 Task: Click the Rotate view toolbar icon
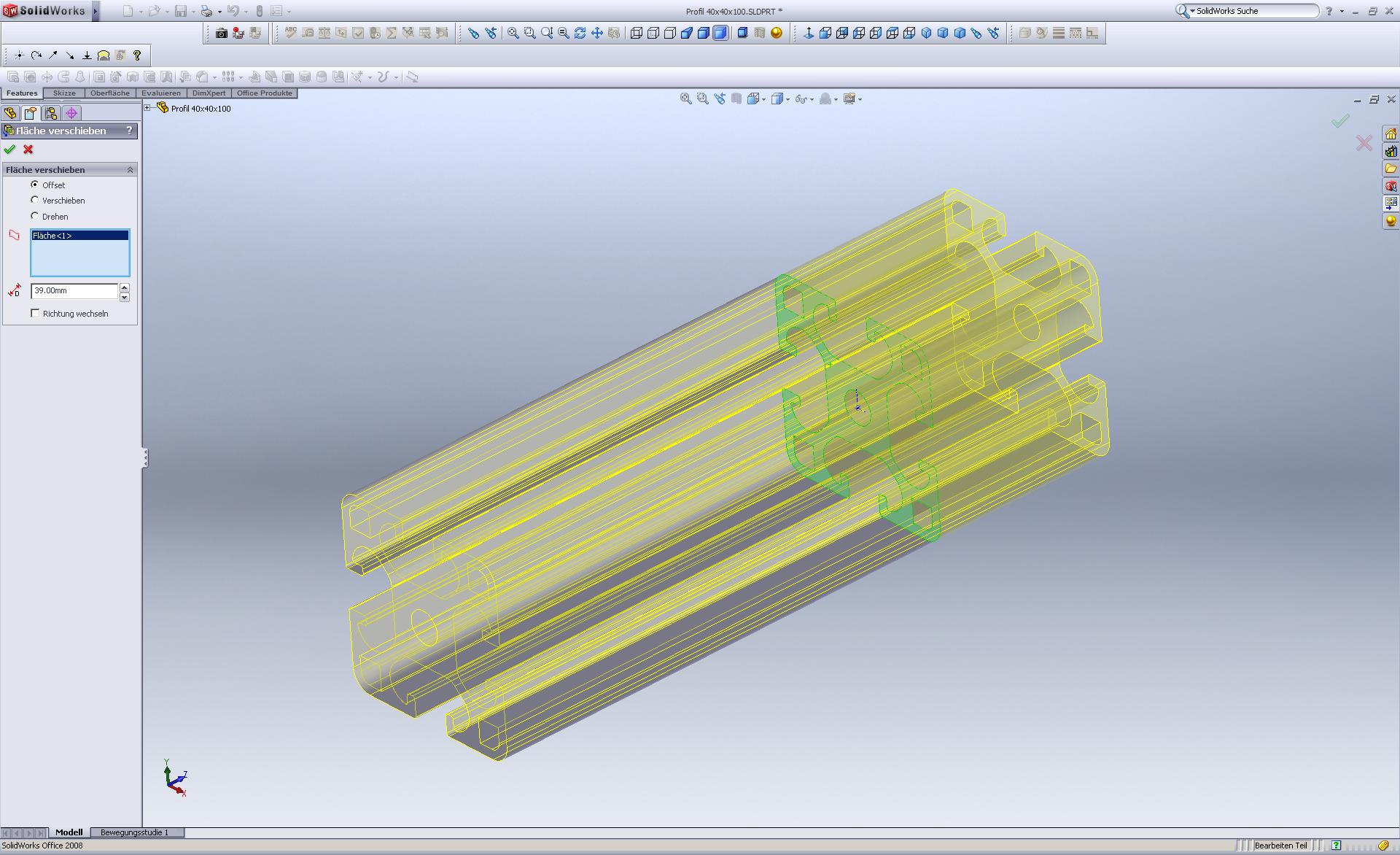tap(580, 33)
